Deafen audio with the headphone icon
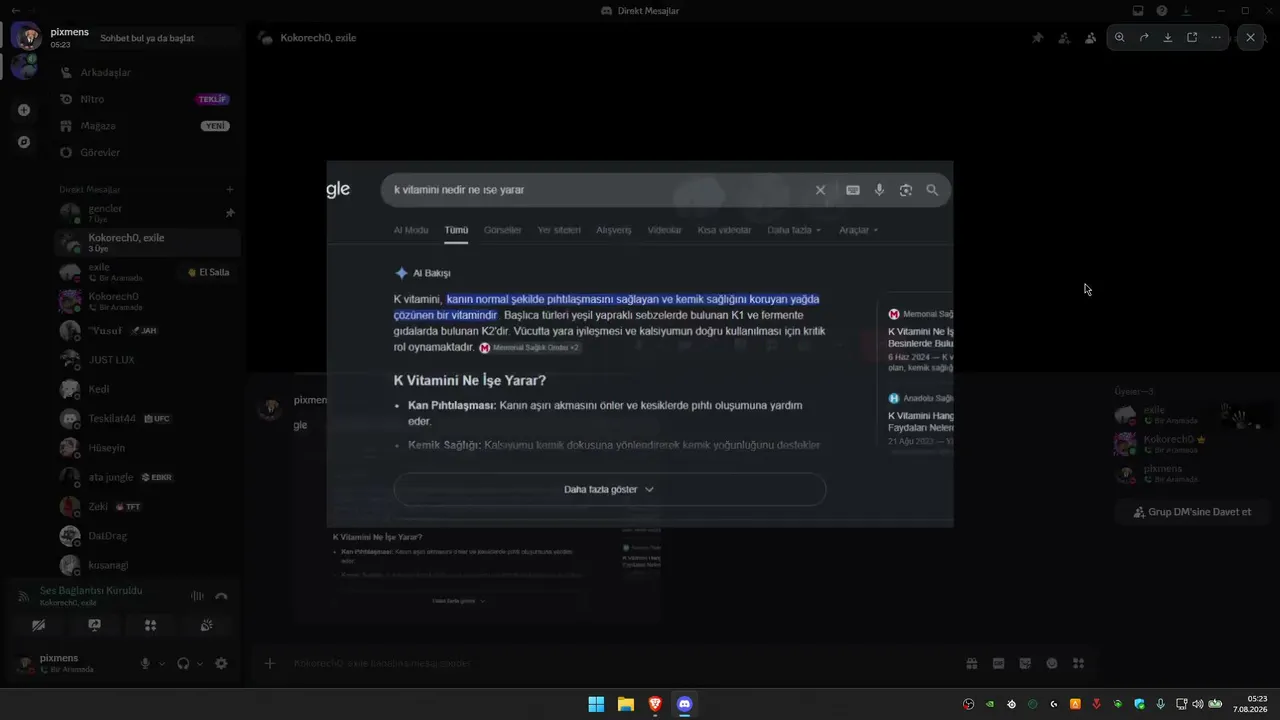 click(x=183, y=663)
